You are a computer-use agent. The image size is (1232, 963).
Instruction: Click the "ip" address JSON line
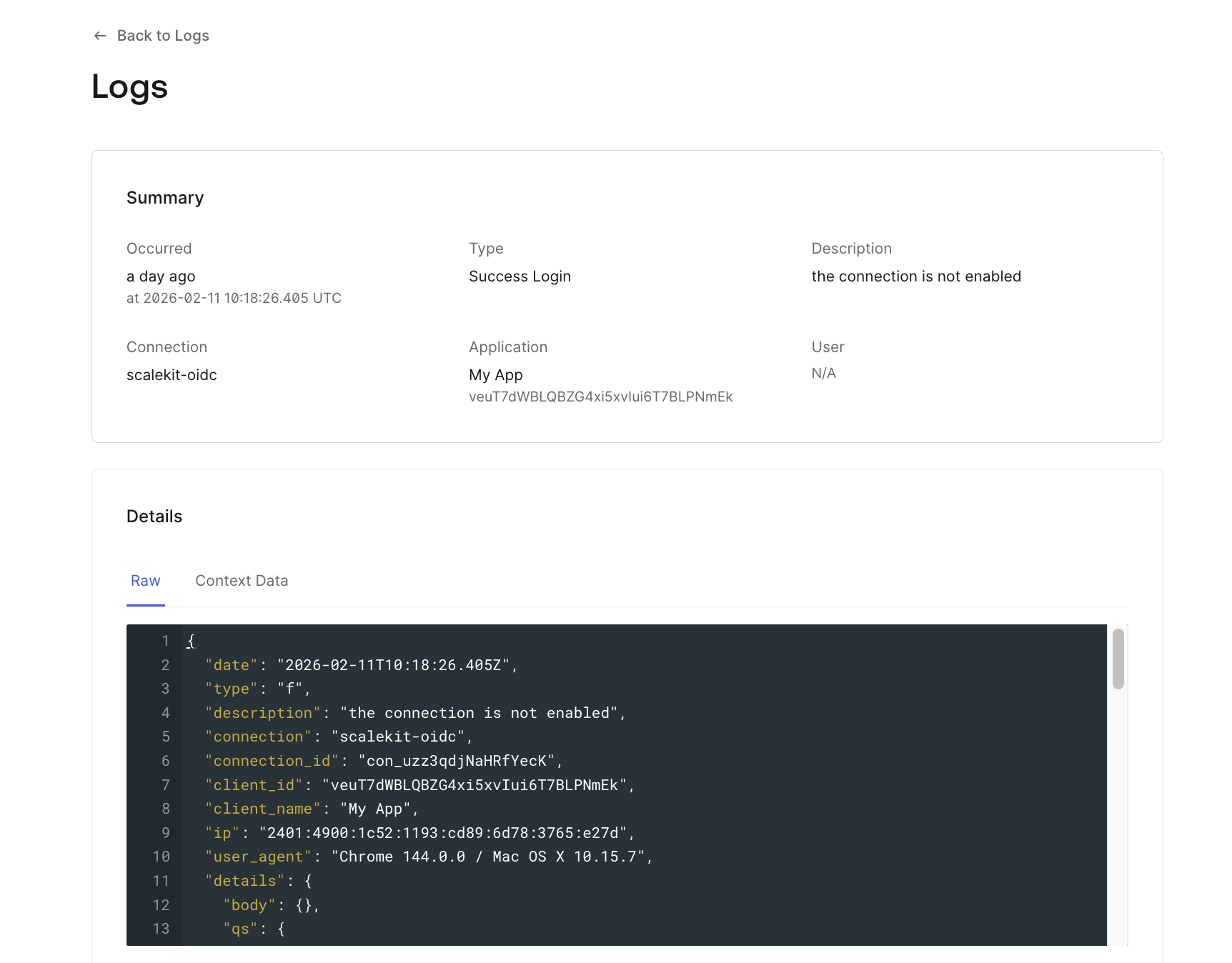click(x=420, y=833)
